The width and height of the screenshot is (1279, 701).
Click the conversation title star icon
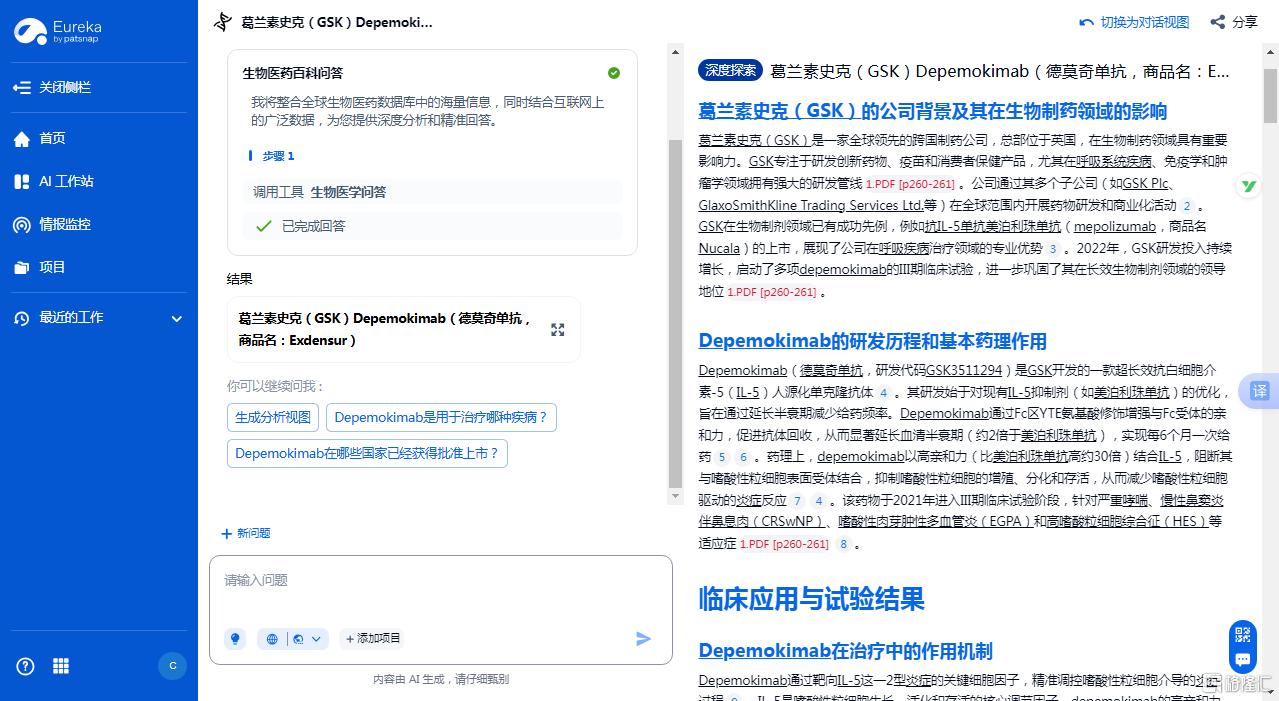click(222, 22)
